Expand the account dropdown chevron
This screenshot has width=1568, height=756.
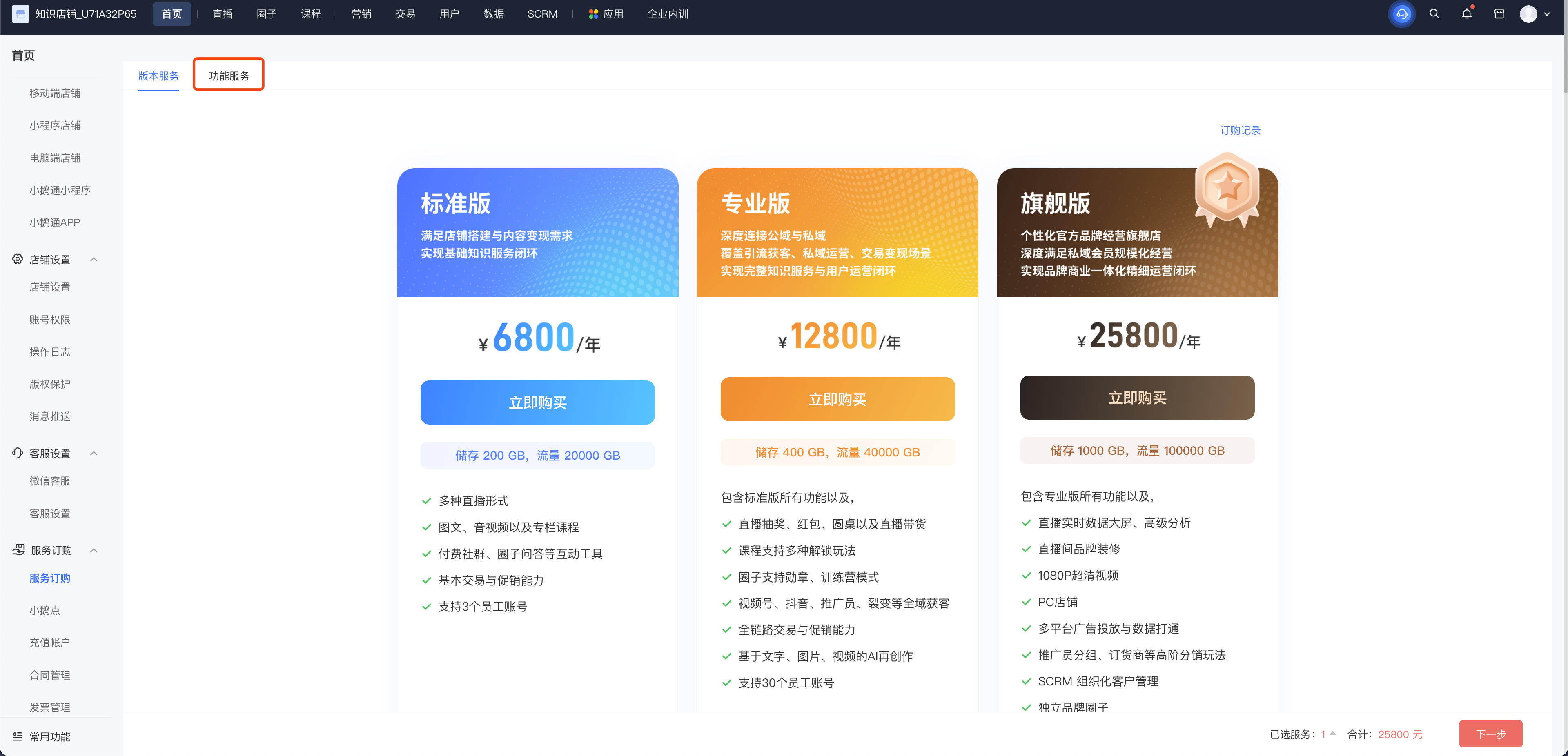point(1547,14)
